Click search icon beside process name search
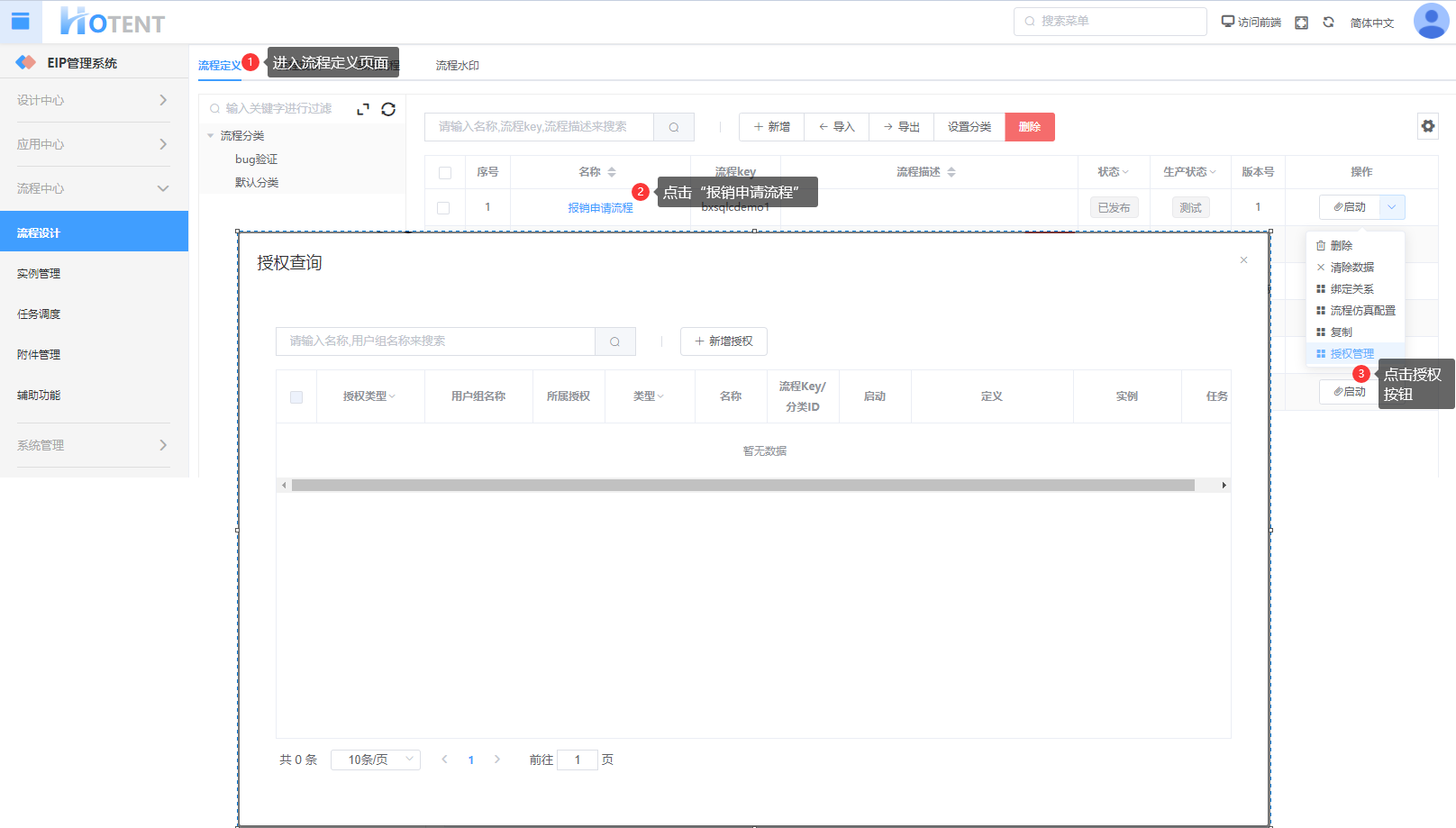This screenshot has height=828, width=1456. point(674,127)
